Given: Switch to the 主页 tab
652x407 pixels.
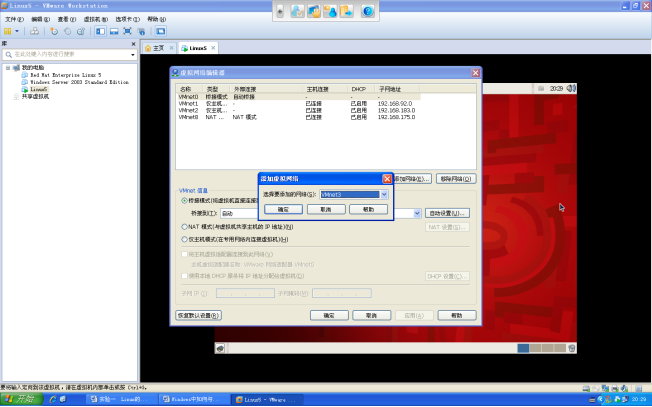Looking at the screenshot, I should pyautogui.click(x=158, y=48).
